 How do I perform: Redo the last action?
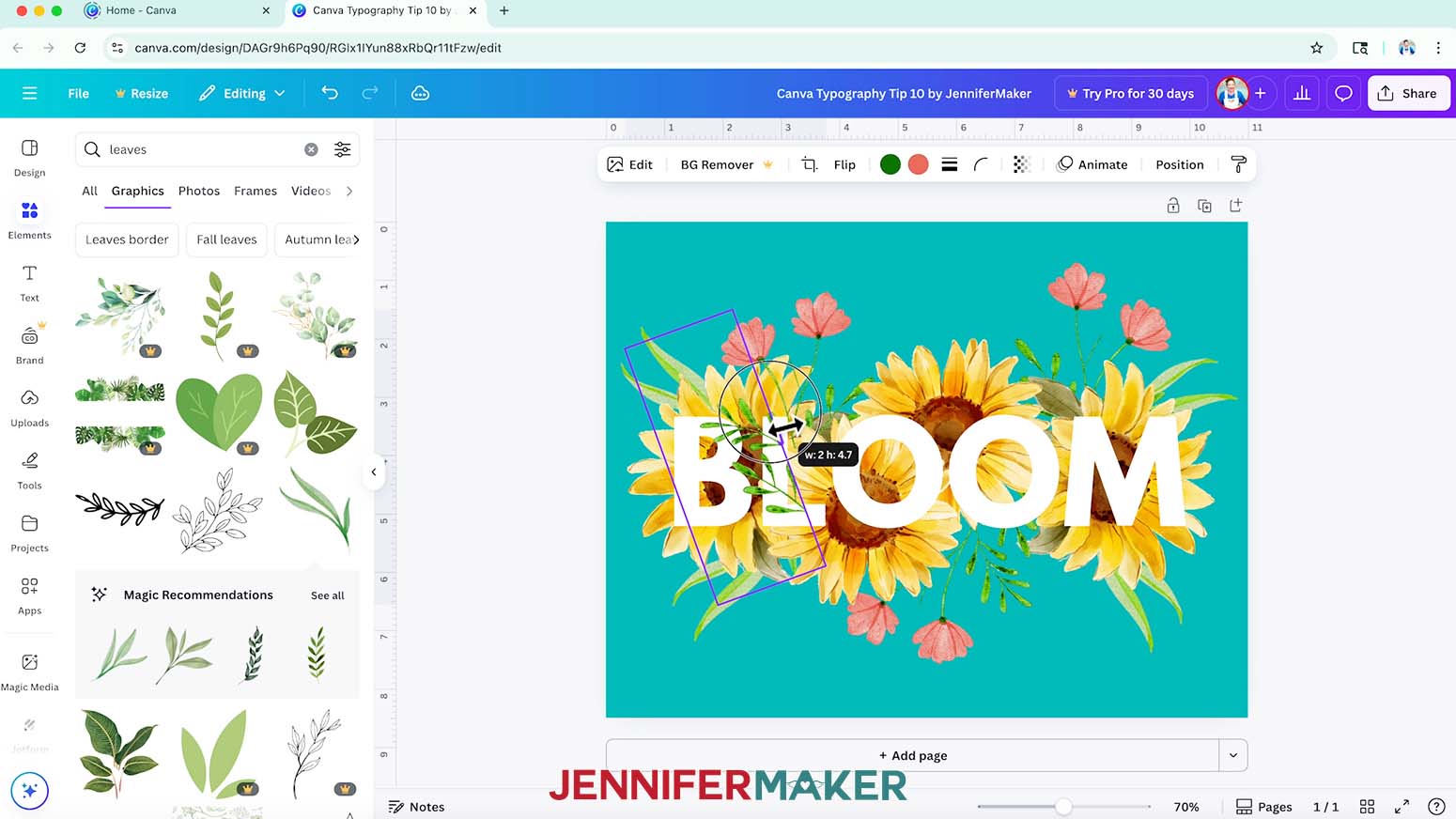370,92
